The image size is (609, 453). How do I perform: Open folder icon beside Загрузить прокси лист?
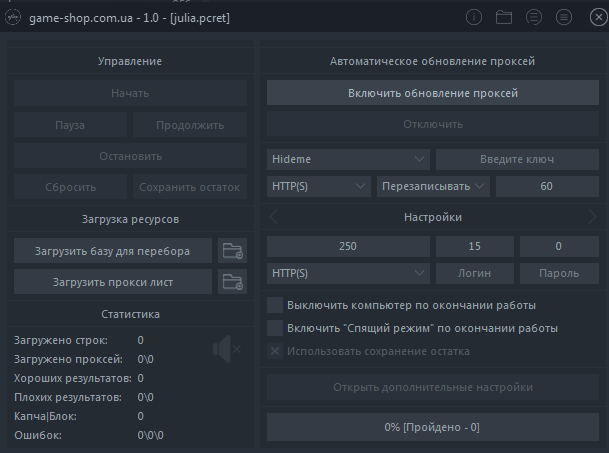(x=232, y=282)
